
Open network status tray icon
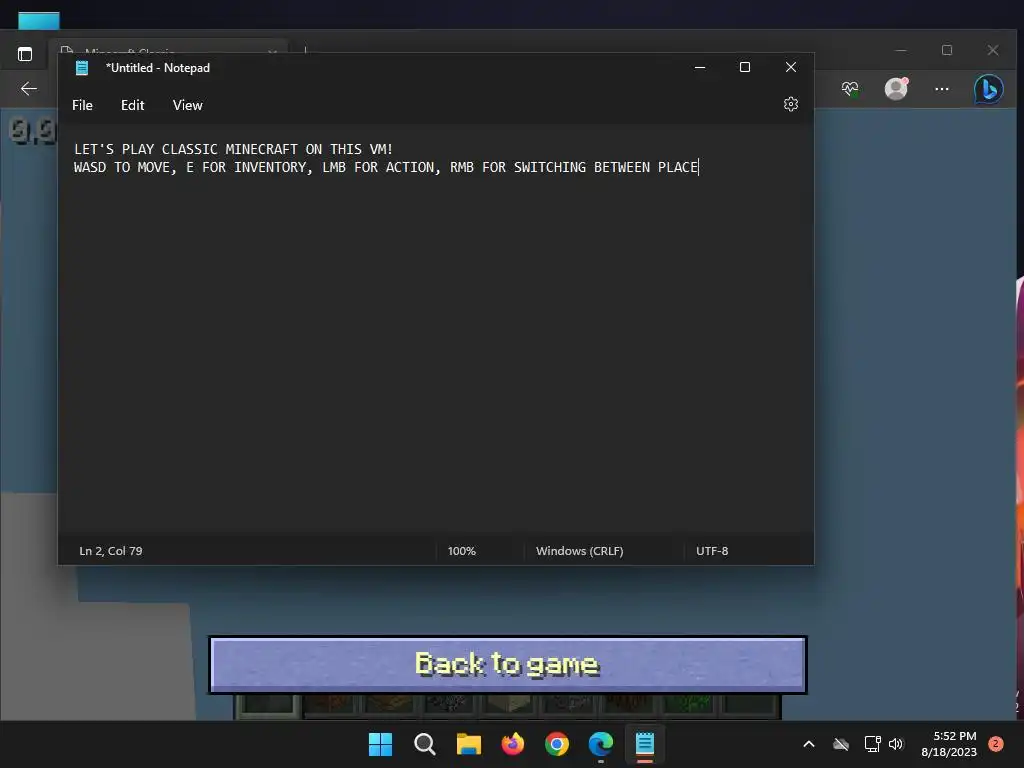pyautogui.click(x=872, y=744)
